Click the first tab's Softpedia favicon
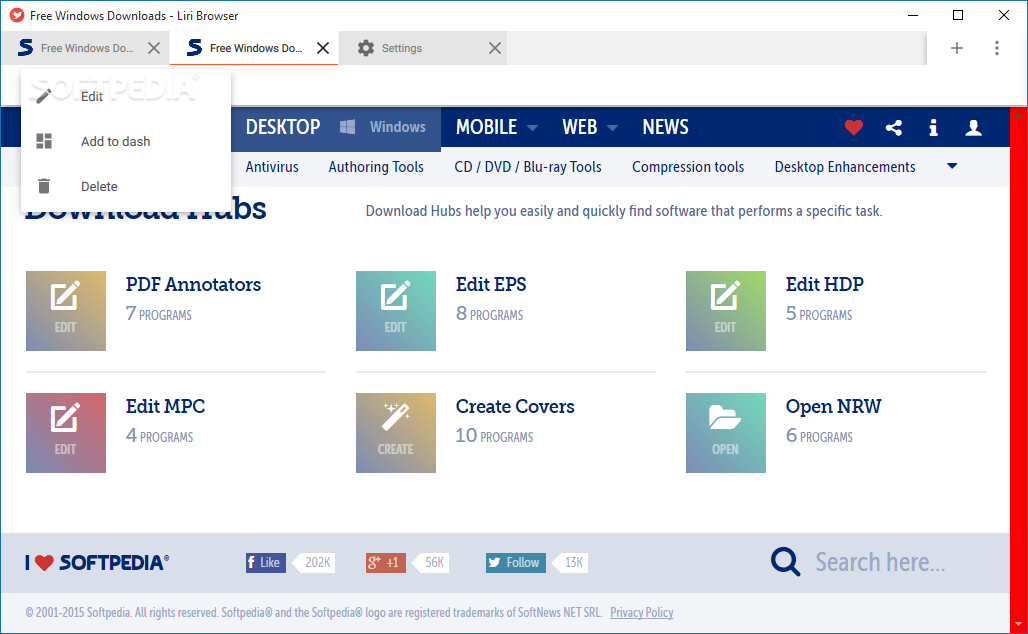The image size is (1028, 634). [26, 48]
